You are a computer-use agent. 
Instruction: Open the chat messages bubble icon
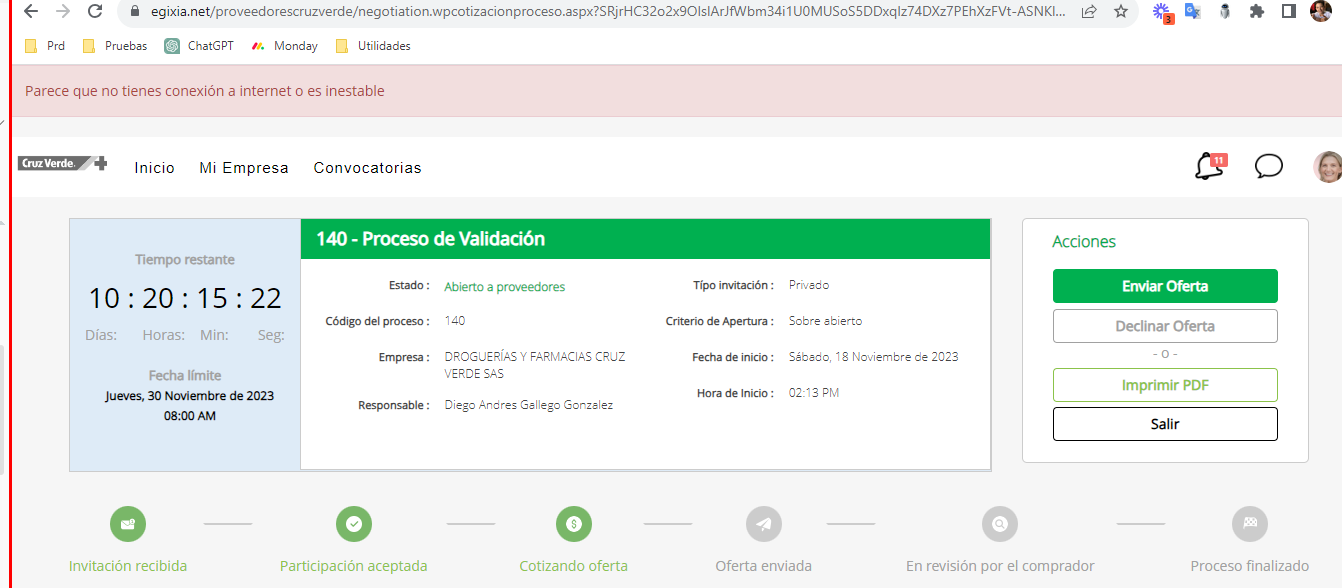click(1268, 167)
